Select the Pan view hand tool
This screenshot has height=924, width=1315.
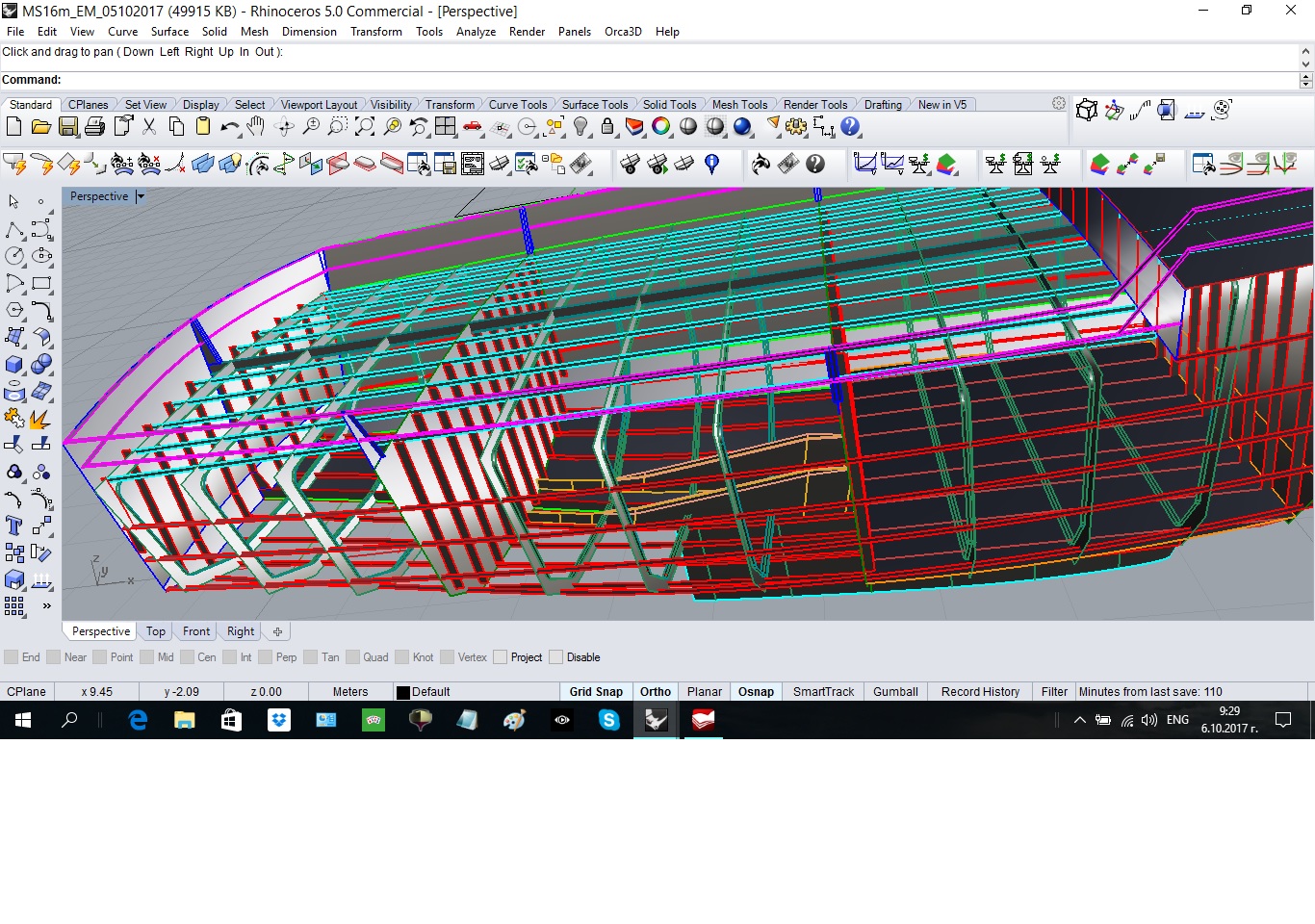tap(256, 126)
